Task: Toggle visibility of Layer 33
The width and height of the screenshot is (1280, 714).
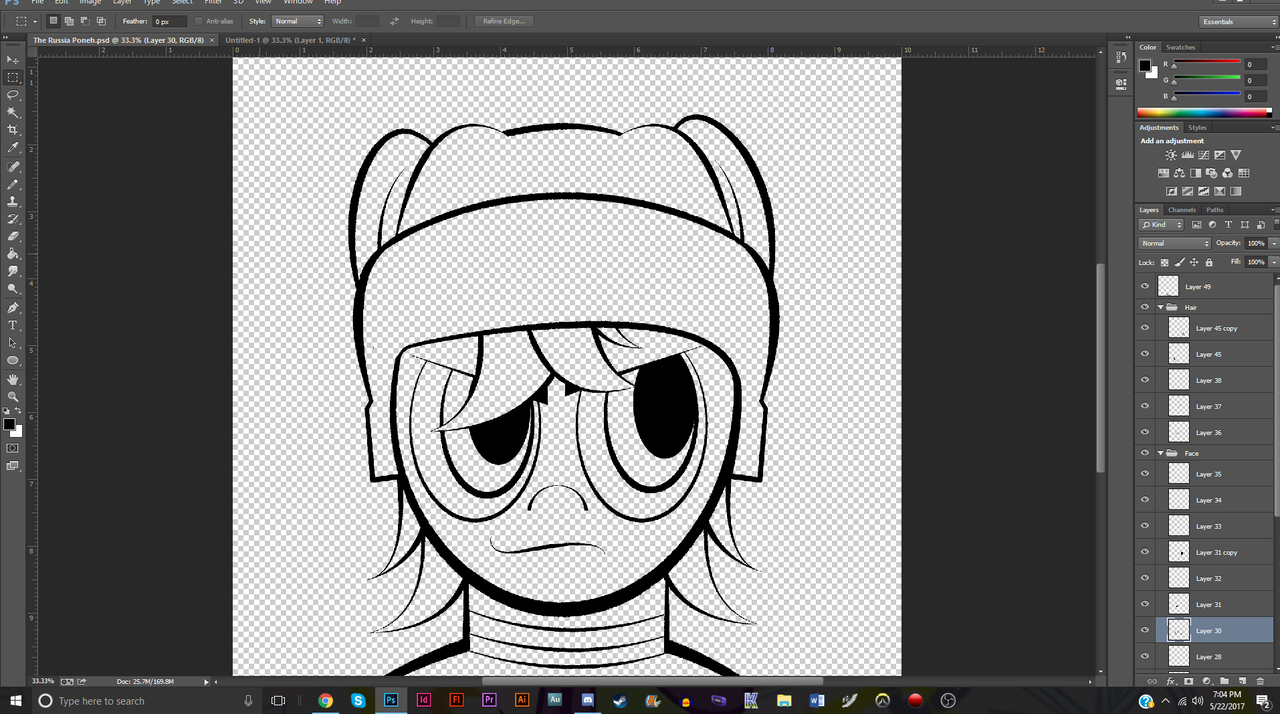Action: pyautogui.click(x=1145, y=526)
